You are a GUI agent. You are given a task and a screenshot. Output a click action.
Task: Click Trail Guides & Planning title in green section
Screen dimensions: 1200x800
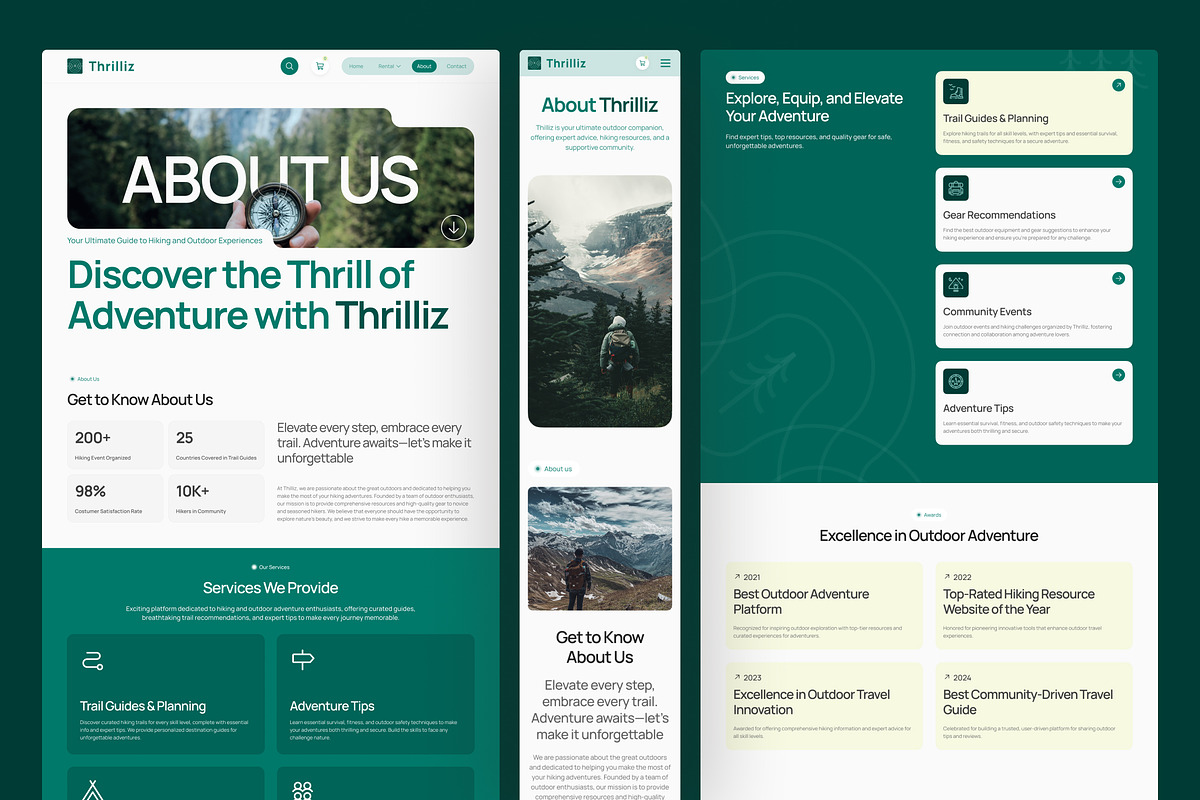[143, 706]
